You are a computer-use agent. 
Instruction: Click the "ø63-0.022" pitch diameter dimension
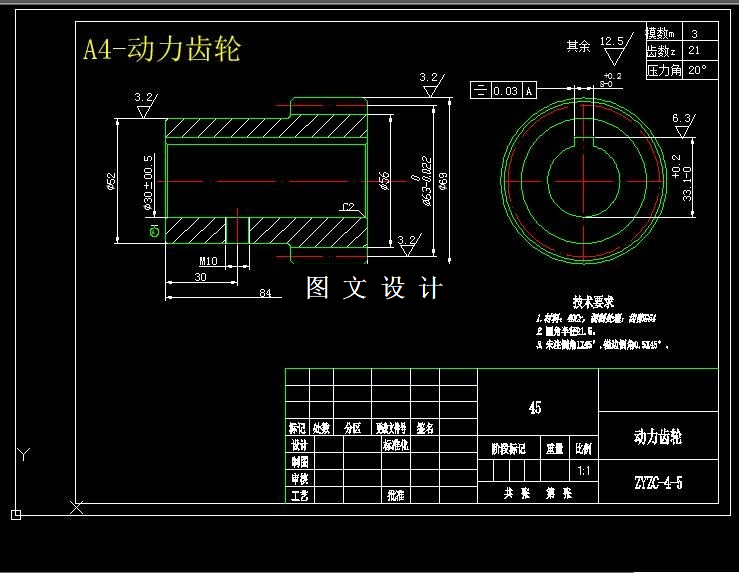pyautogui.click(x=422, y=181)
